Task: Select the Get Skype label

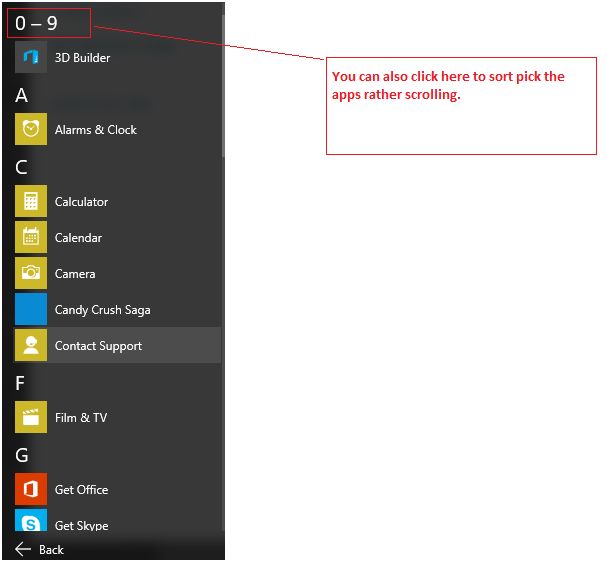Action: click(81, 526)
